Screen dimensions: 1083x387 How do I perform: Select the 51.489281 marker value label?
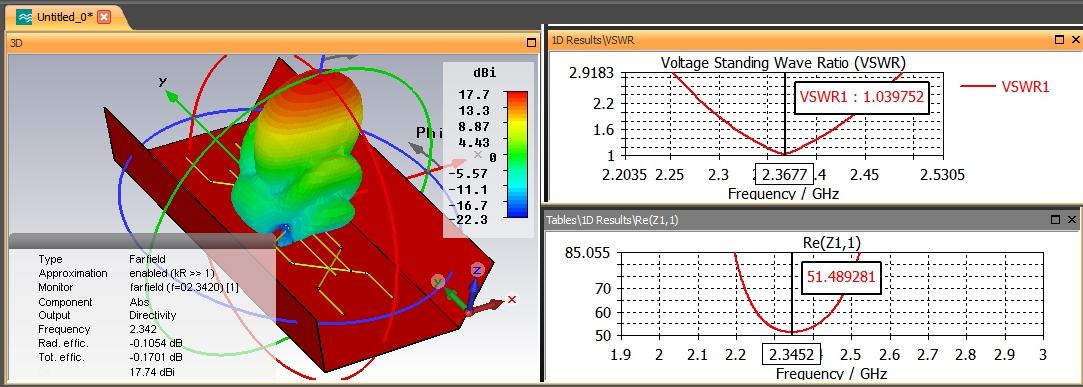[841, 277]
